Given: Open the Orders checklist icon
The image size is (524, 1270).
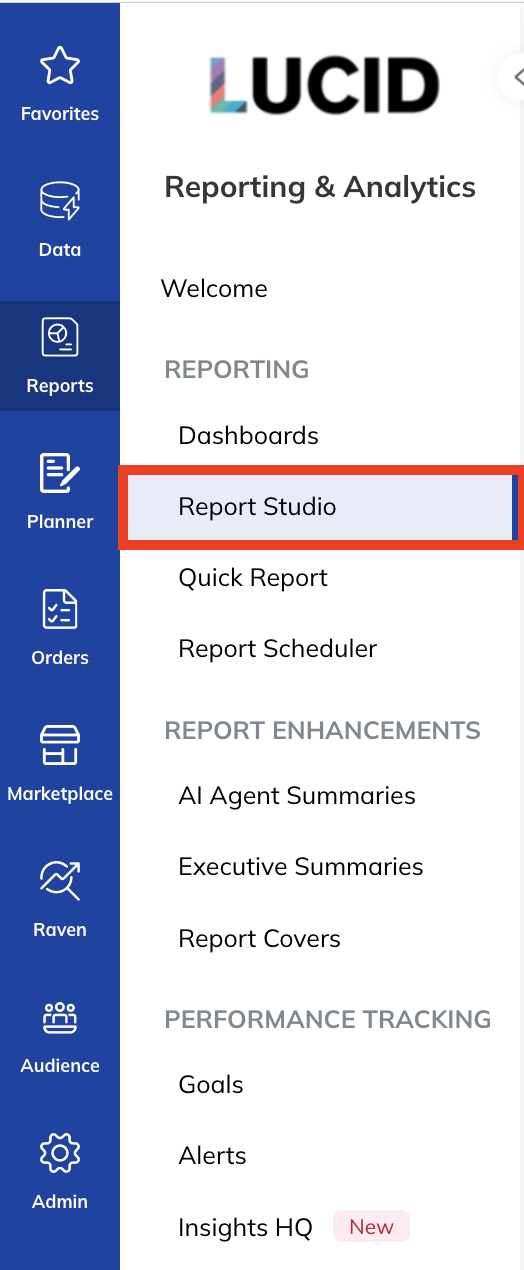Looking at the screenshot, I should (x=59, y=609).
